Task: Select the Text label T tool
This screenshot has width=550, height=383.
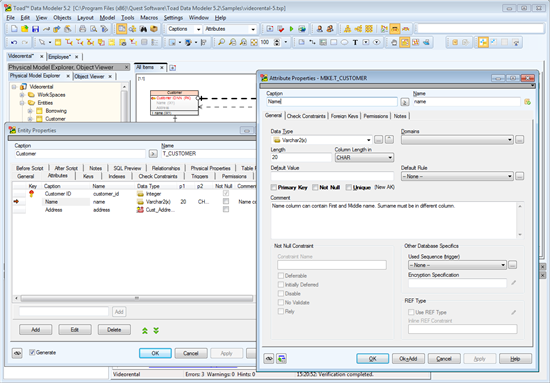Action: (x=355, y=42)
